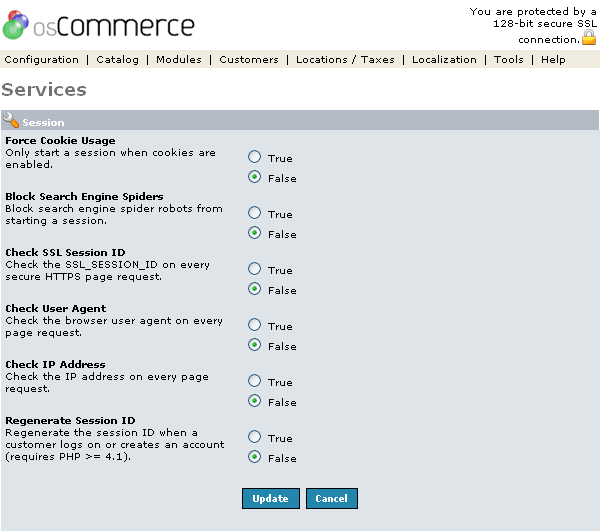Click the Session section title
The width and height of the screenshot is (600, 532).
(43, 122)
